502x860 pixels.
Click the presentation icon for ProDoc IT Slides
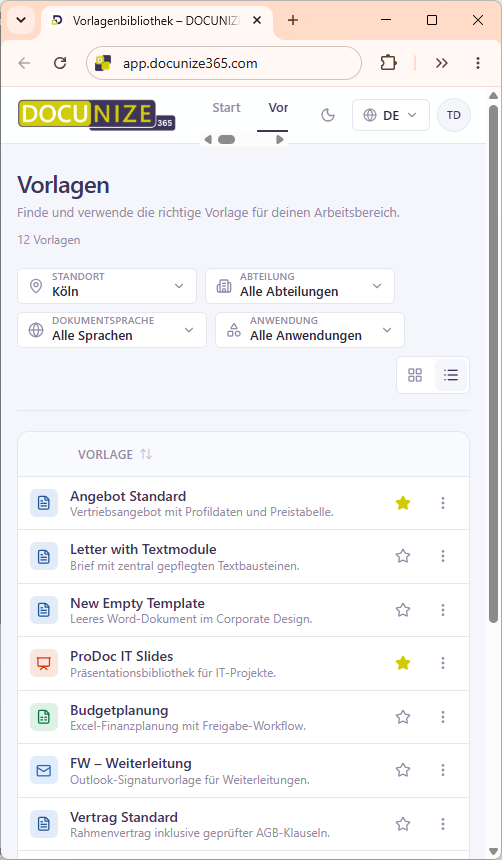pos(44,663)
